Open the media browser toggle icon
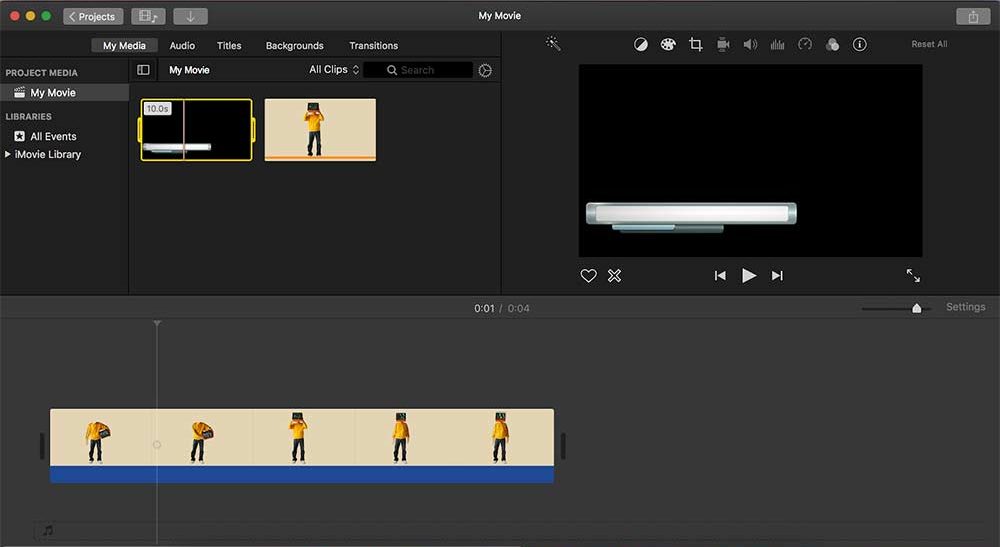Screen dimensions: 1000x547 (148, 16)
